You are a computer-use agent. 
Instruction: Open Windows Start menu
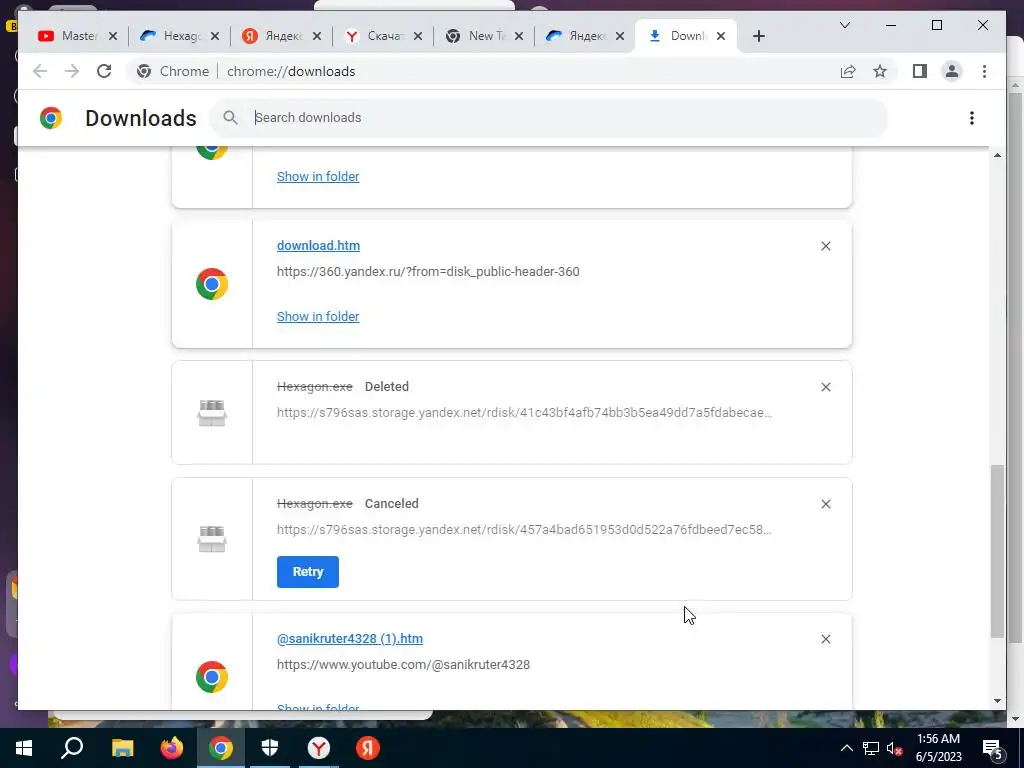point(24,748)
